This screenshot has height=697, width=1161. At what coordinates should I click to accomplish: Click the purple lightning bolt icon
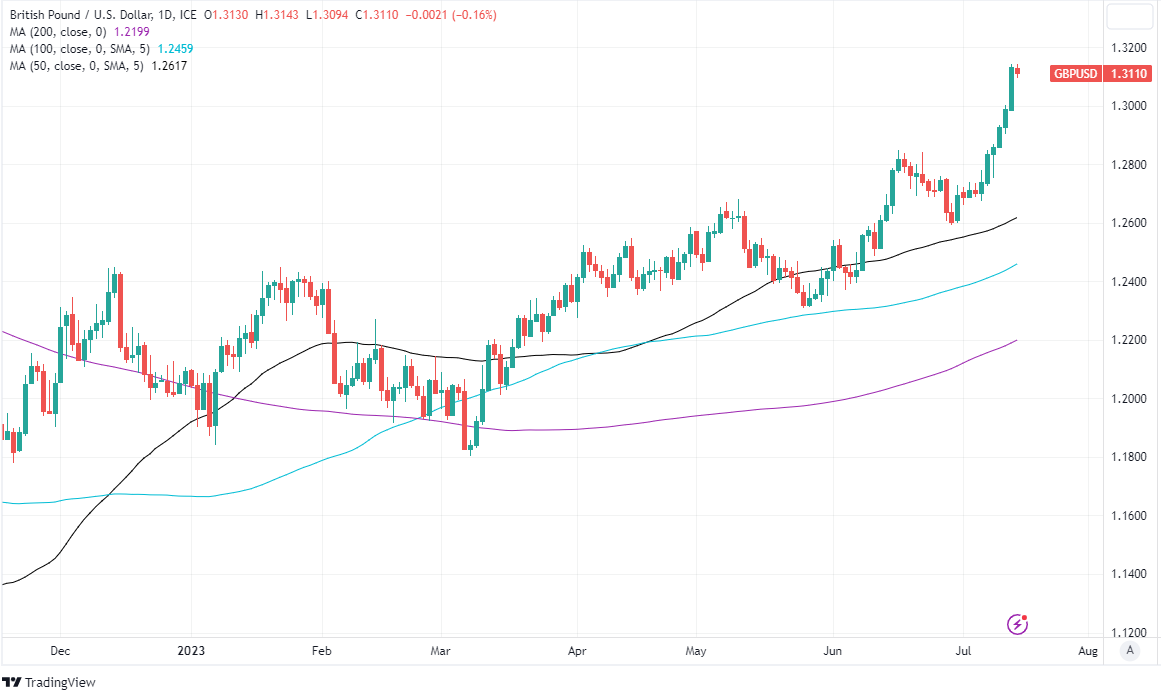(x=1018, y=624)
